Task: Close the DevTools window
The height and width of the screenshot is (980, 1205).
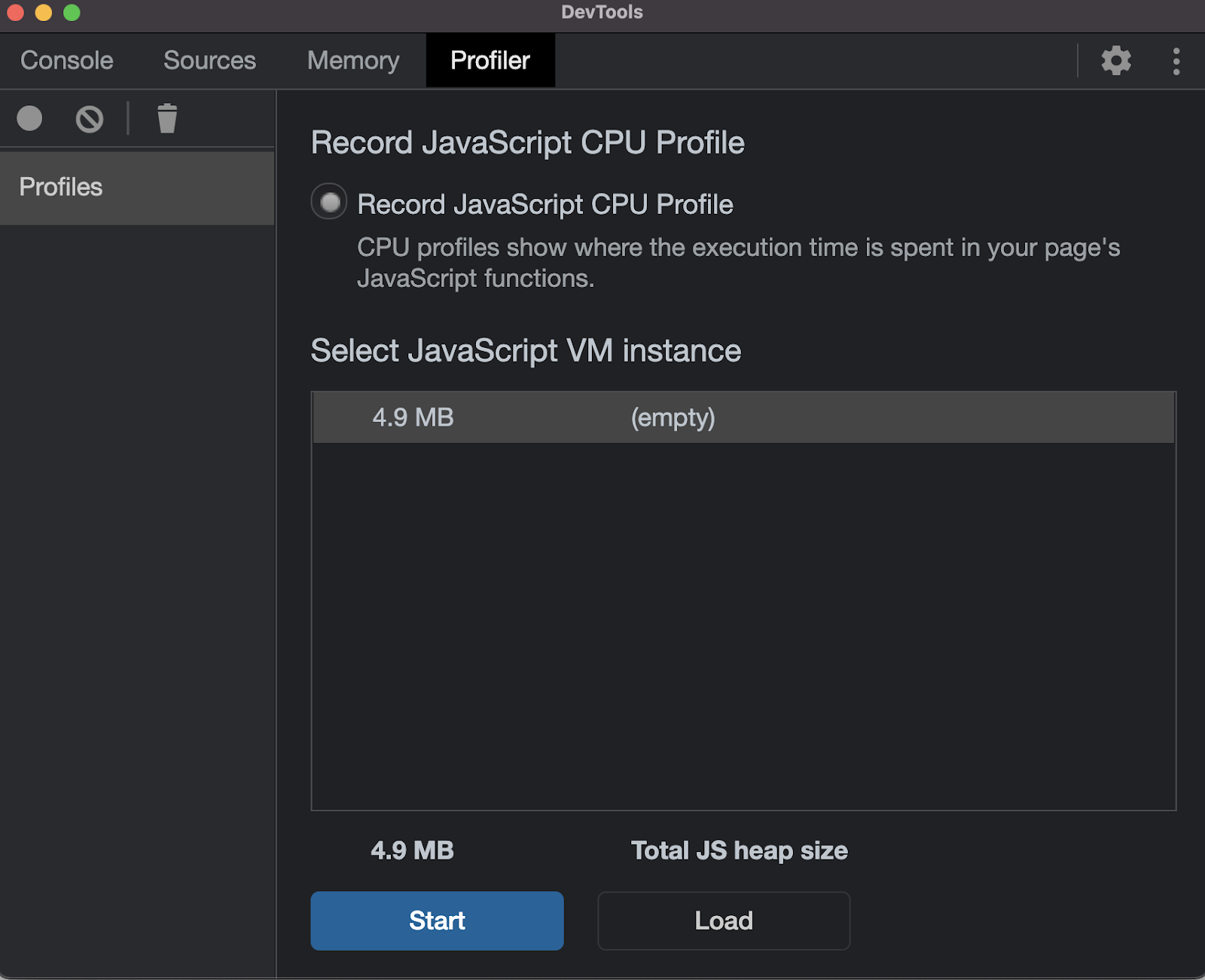Action: pyautogui.click(x=16, y=13)
